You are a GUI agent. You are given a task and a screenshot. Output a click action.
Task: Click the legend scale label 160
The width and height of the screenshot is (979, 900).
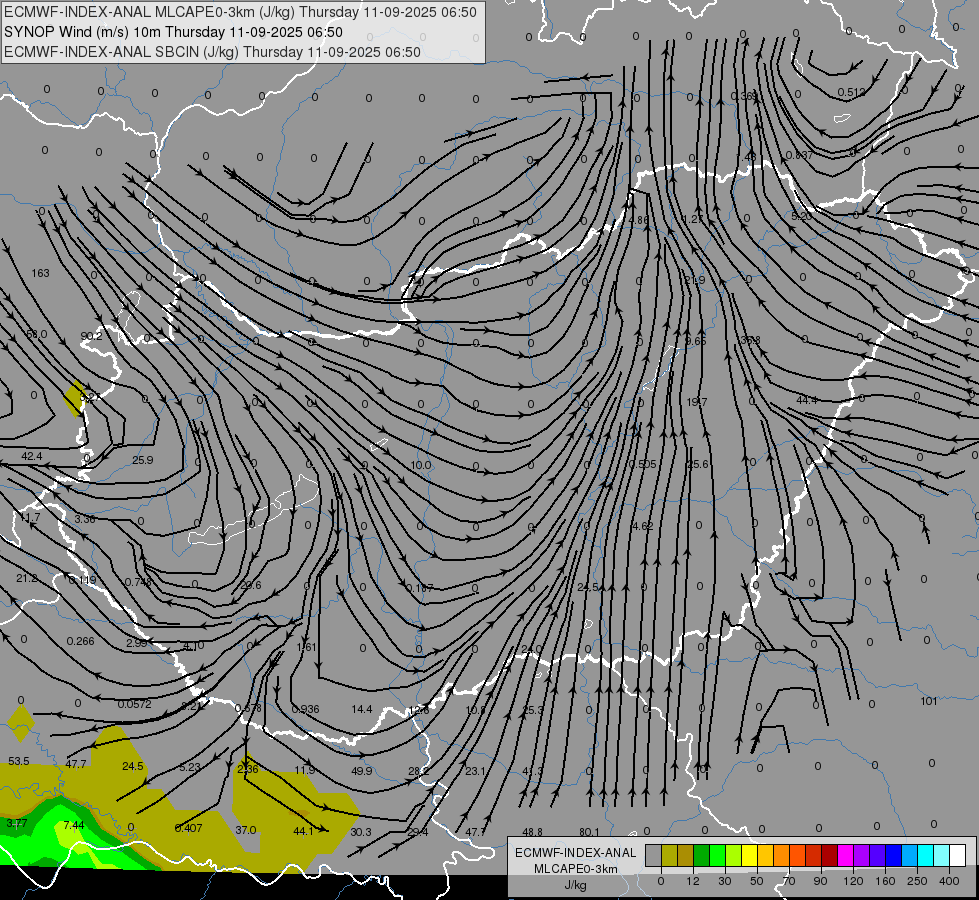tap(885, 881)
